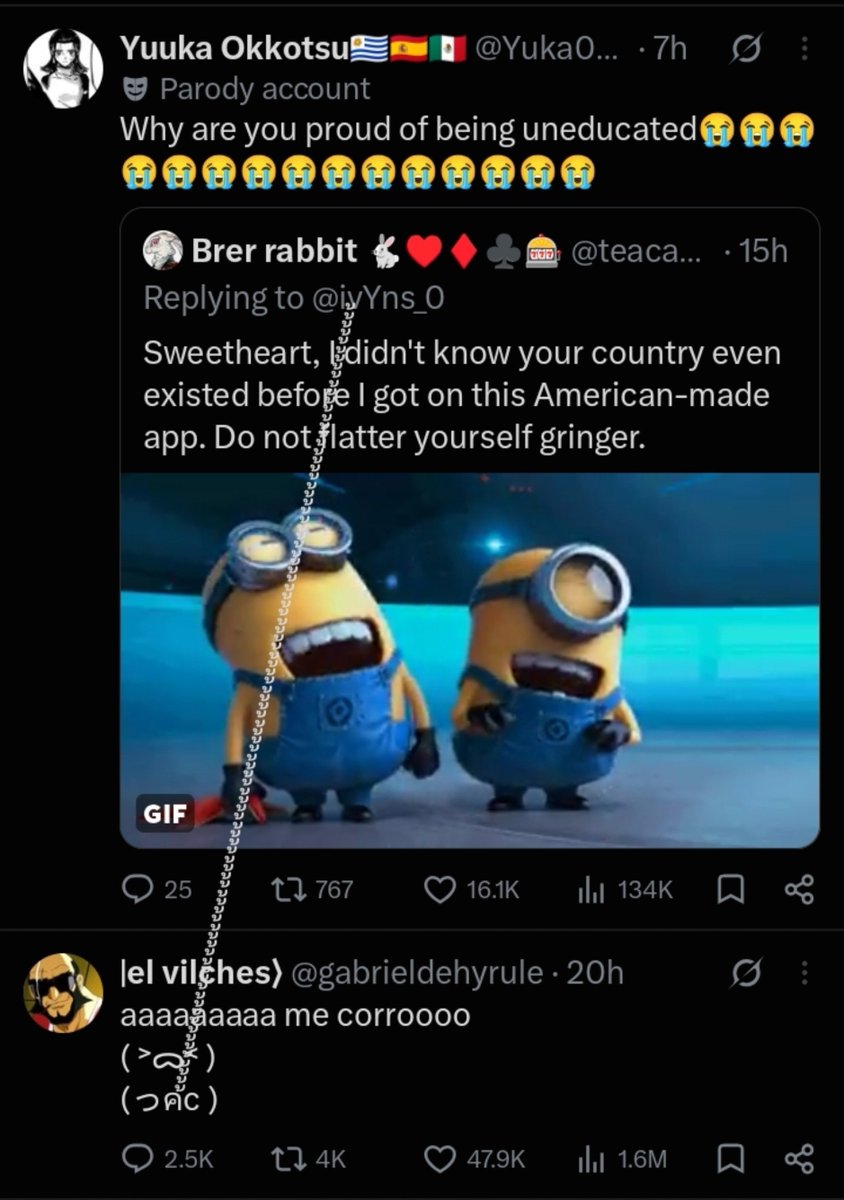The height and width of the screenshot is (1200, 844).
Task: Toggle bookmark on el vilches tweet
Action: tap(731, 1158)
